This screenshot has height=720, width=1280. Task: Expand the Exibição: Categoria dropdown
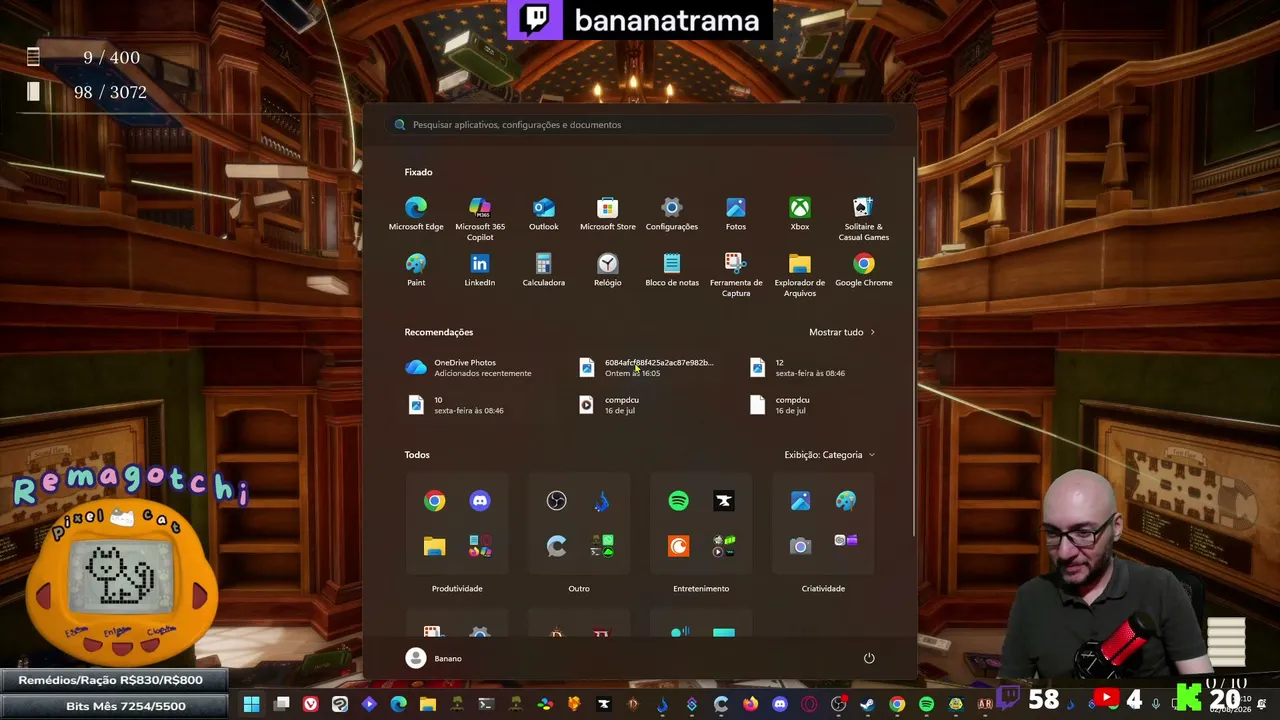(x=830, y=455)
